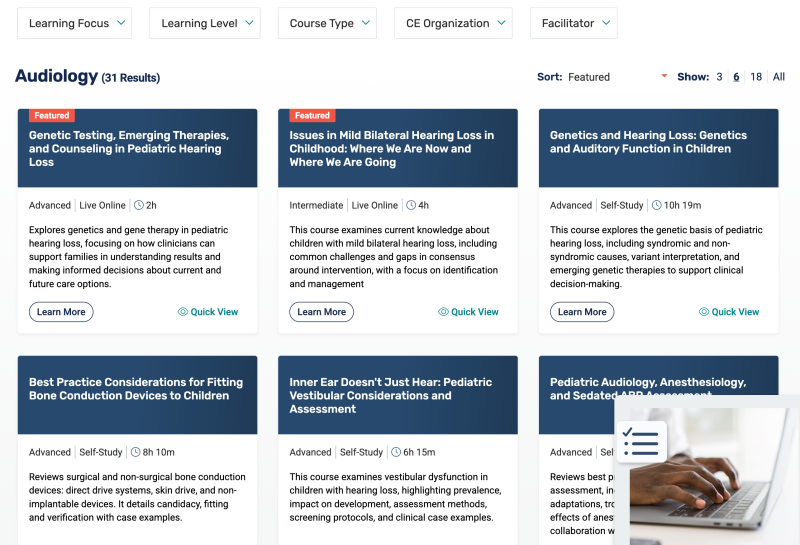Expand the Learning Focus filter dropdown
Viewport: 800px width, 545px height.
pos(74,23)
